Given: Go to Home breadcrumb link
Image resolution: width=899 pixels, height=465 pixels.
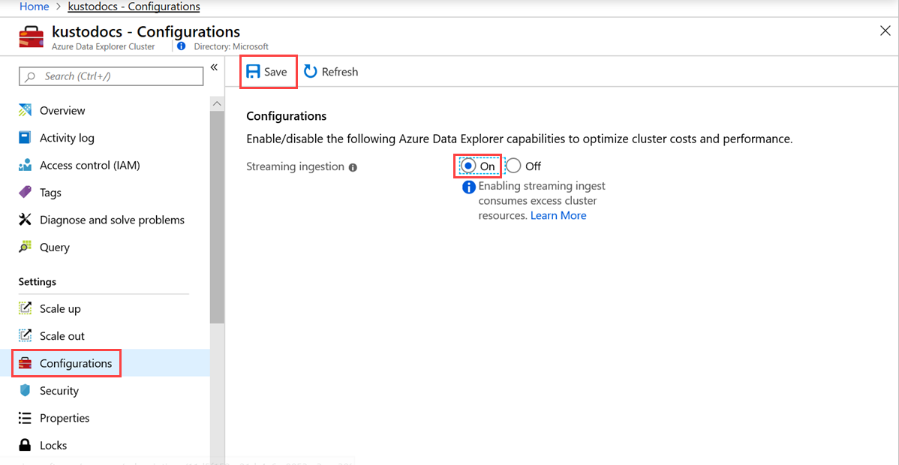Looking at the screenshot, I should [x=33, y=7].
